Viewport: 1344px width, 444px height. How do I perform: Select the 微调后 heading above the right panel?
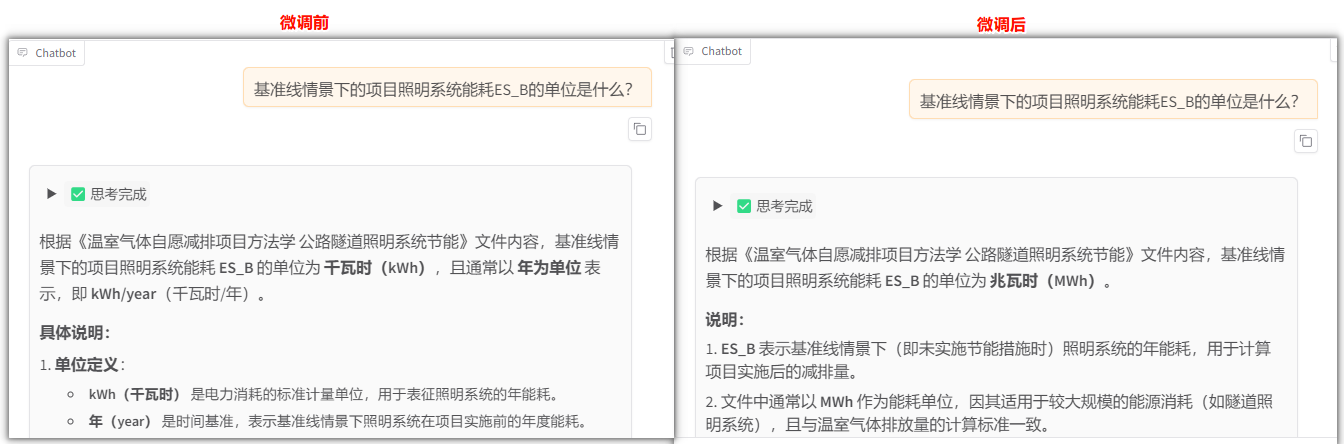(1001, 25)
